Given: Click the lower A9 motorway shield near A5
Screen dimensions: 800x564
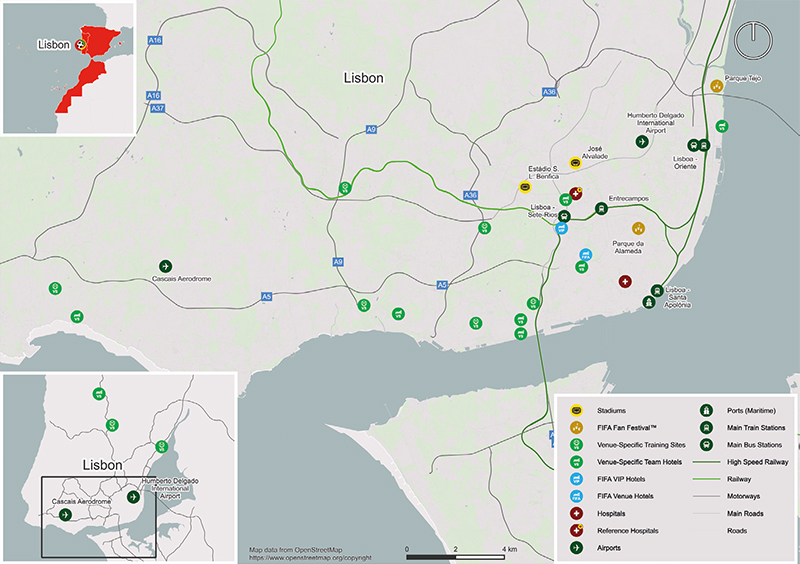Looking at the screenshot, I should click(x=338, y=262).
